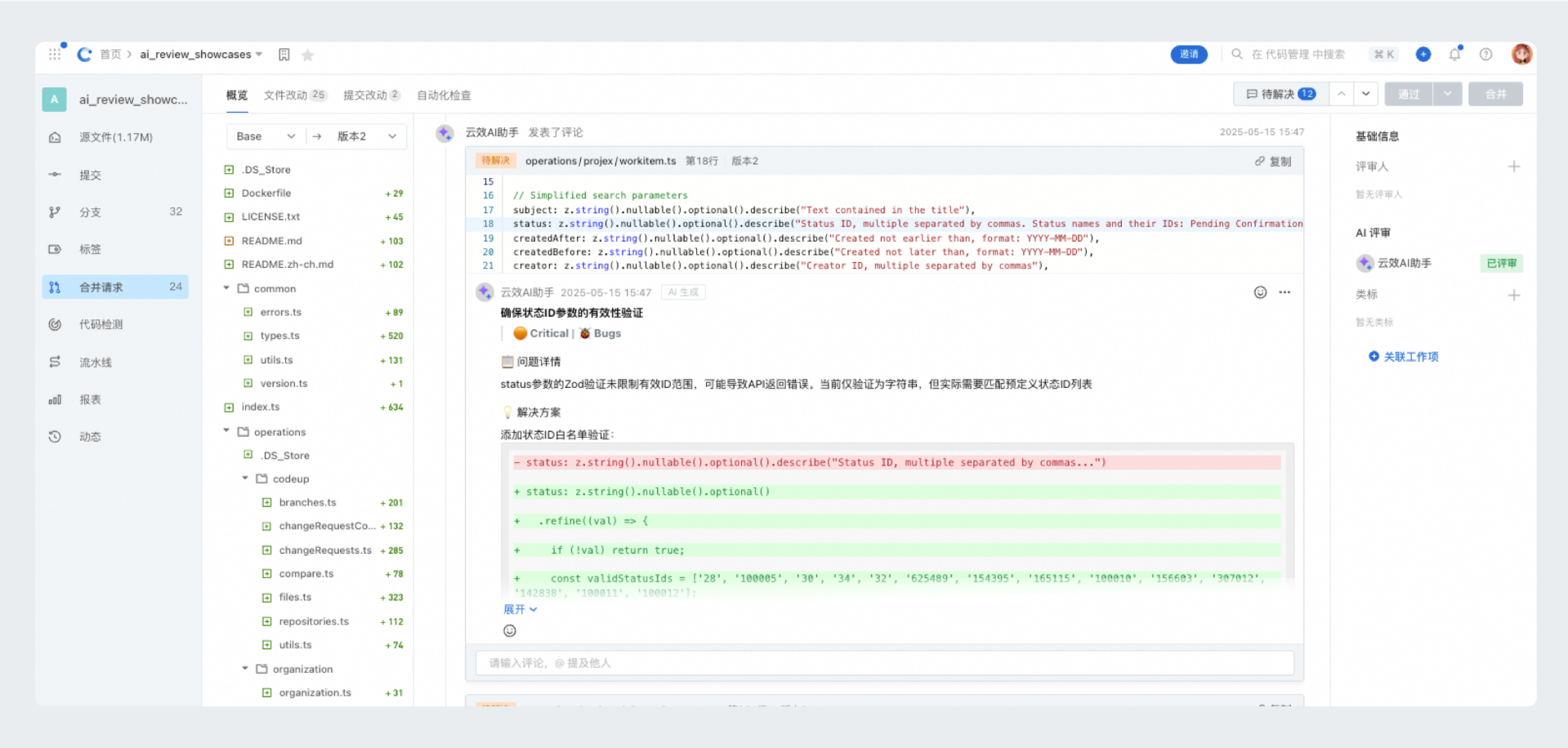Screen dimensions: 1568x748
Task: Expand the truncated code suggestion
Action: tap(520, 609)
